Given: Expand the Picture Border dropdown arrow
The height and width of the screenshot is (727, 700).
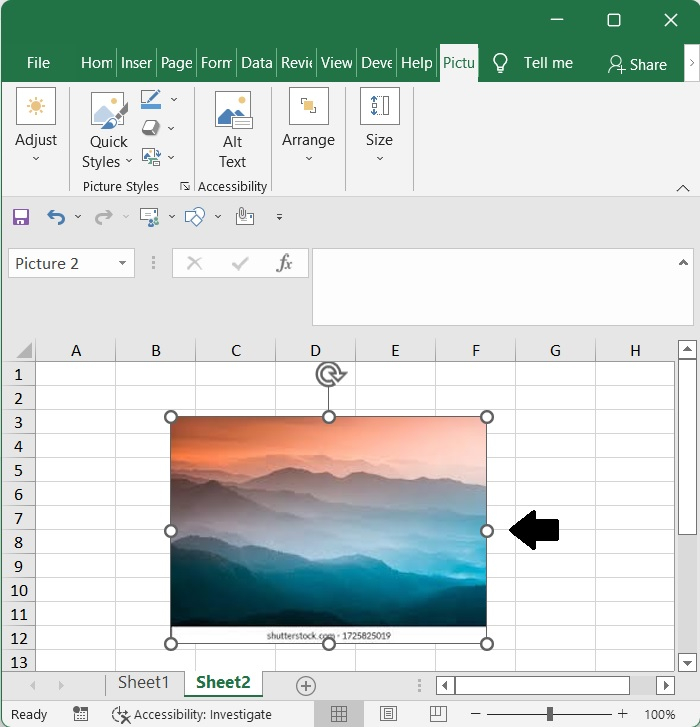Looking at the screenshot, I should 174,99.
